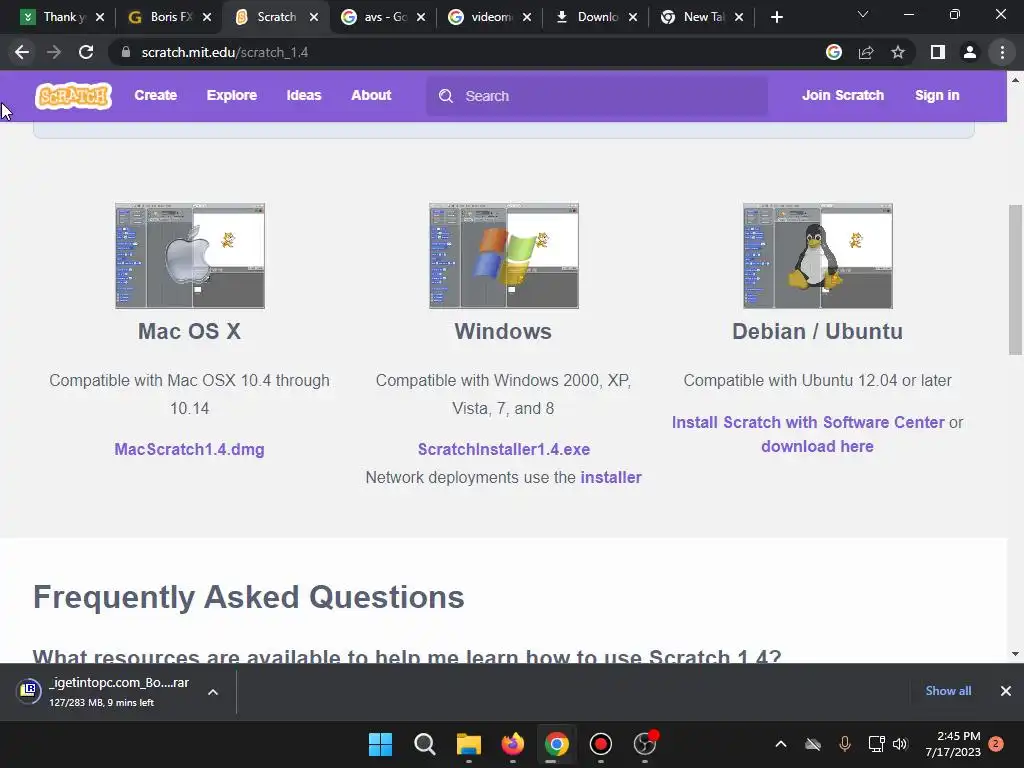Click the Debian / Ubuntu penguin thumbnail

coord(818,255)
